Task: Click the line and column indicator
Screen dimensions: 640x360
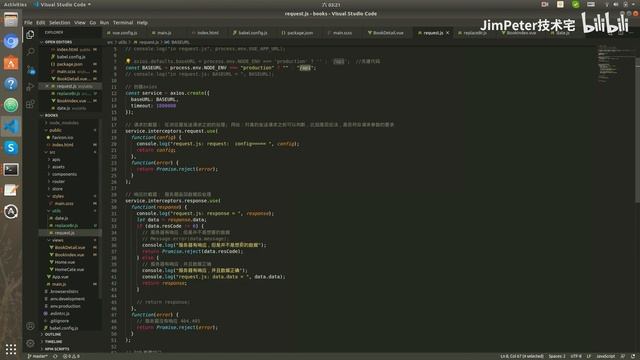Action: point(522,356)
